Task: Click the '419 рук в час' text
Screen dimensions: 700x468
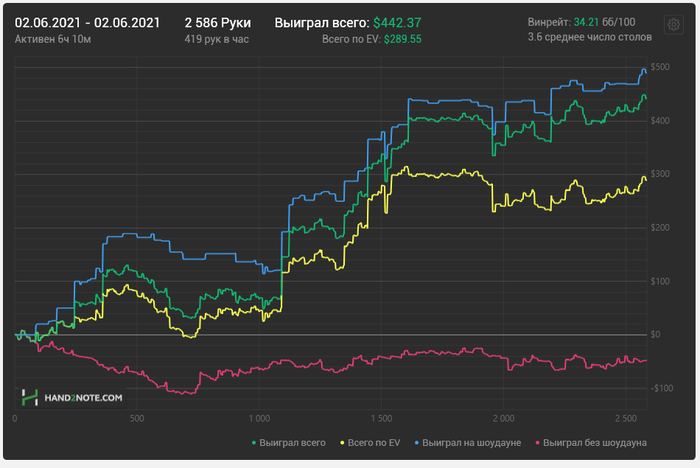Action: pyautogui.click(x=217, y=39)
